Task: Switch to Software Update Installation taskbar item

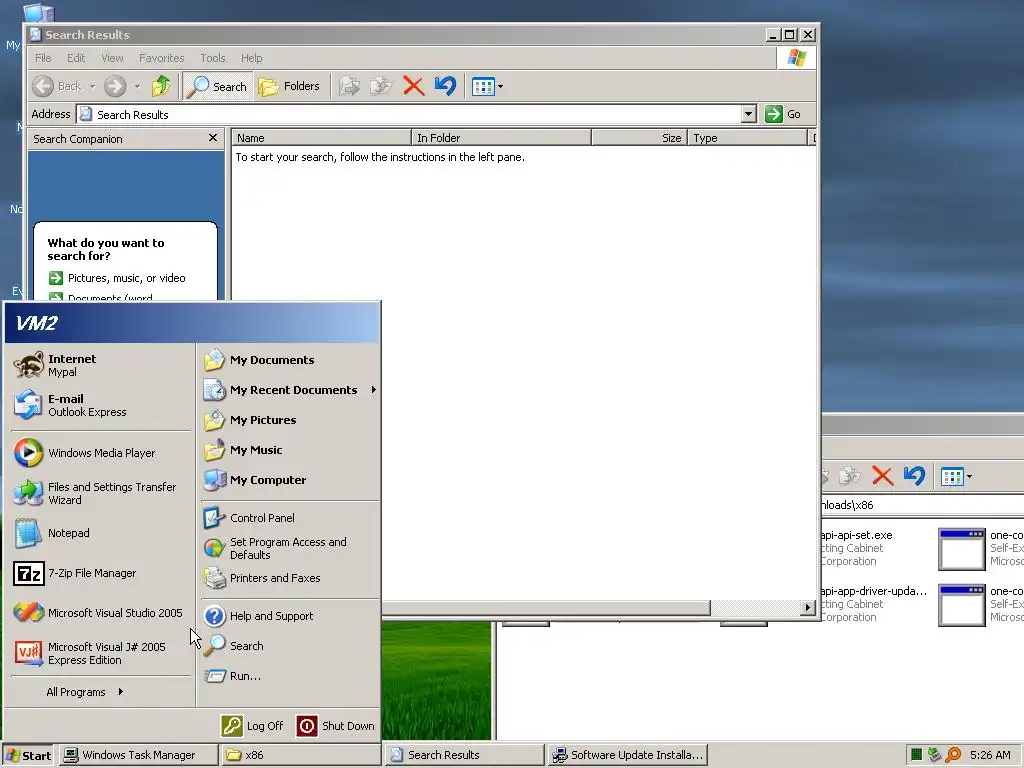Action: 628,755
